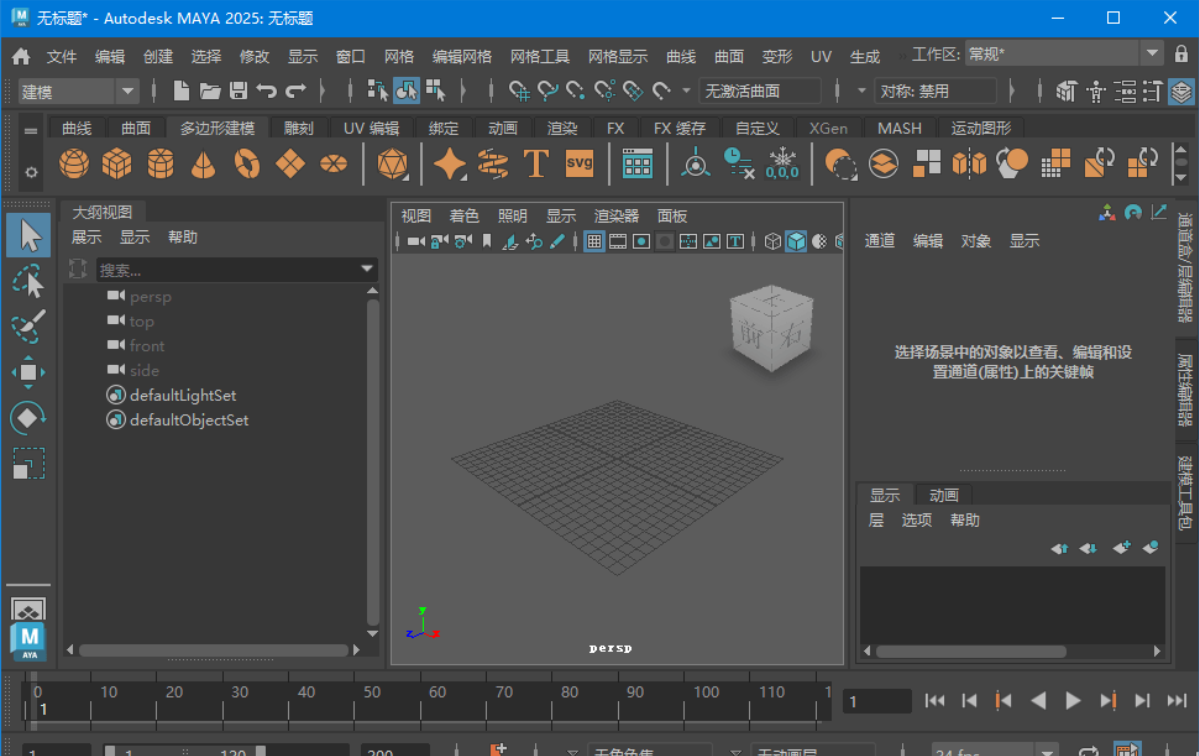Toggle the playback loop button

pyautogui.click(x=1088, y=751)
